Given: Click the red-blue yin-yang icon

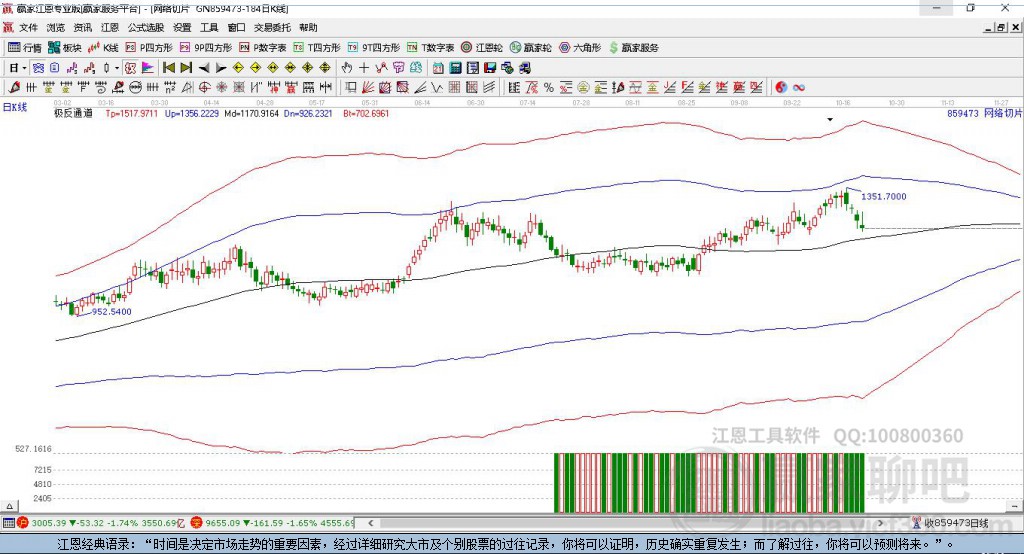Looking at the screenshot, I should coord(781,88).
